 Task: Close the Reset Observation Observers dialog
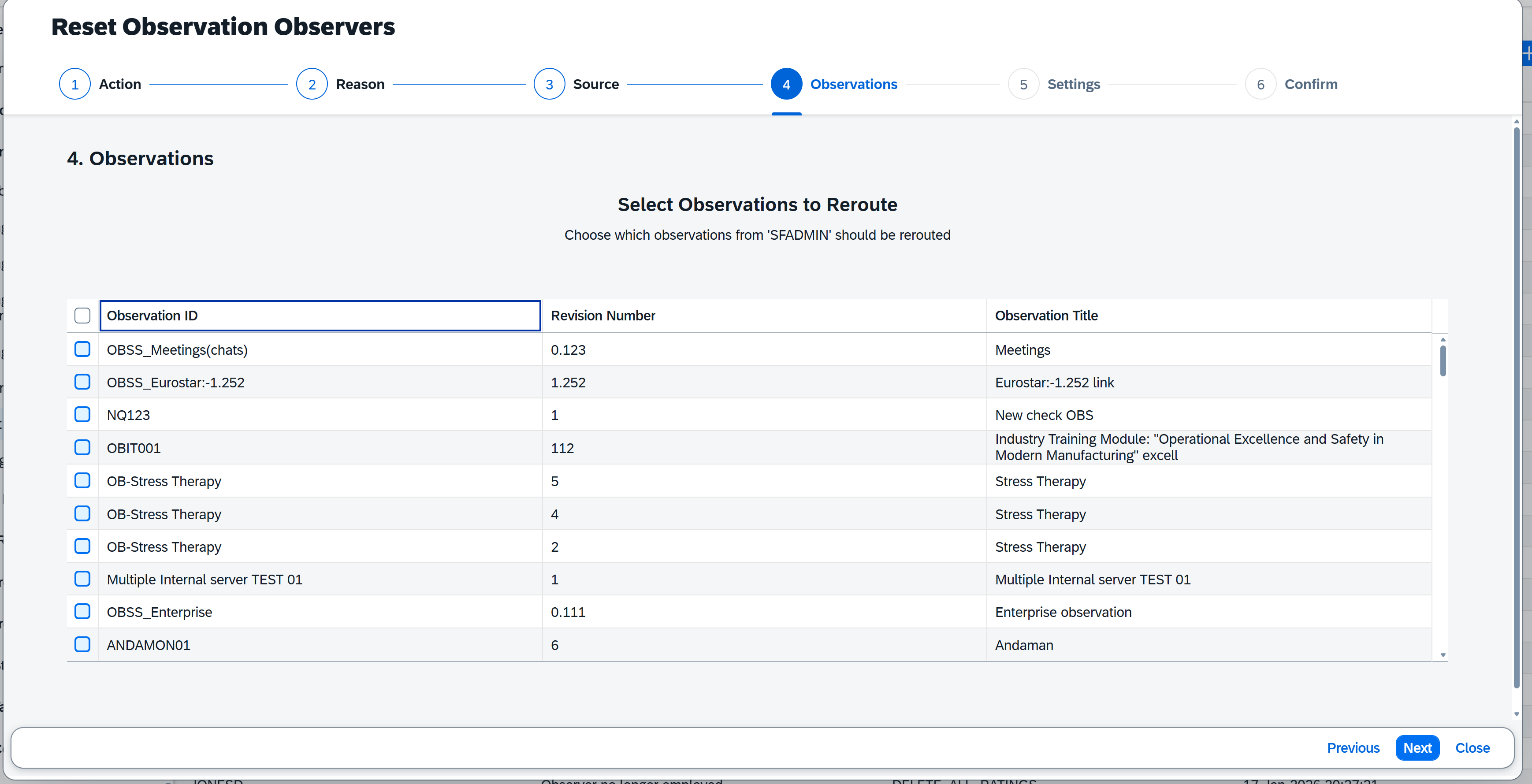[1472, 748]
